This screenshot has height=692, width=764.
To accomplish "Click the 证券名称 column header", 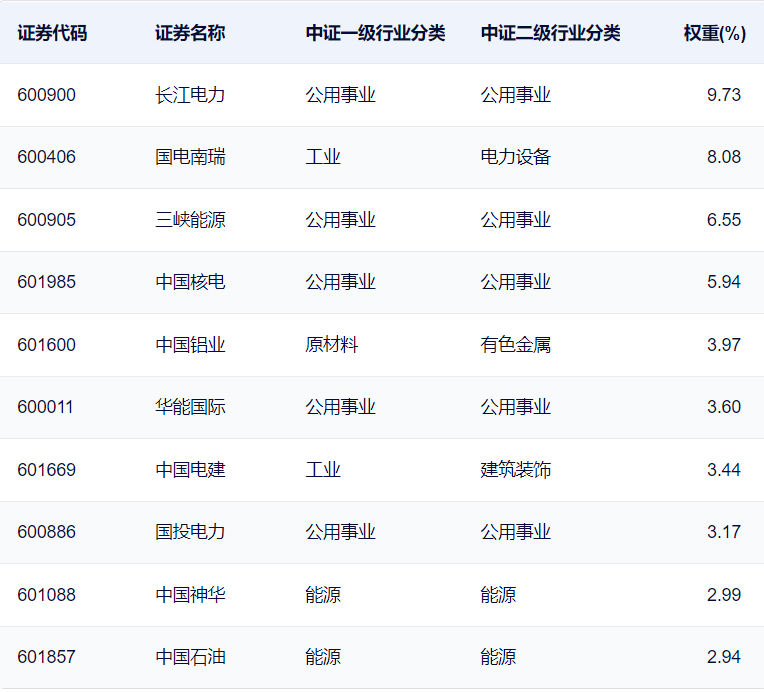I will tap(190, 33).
